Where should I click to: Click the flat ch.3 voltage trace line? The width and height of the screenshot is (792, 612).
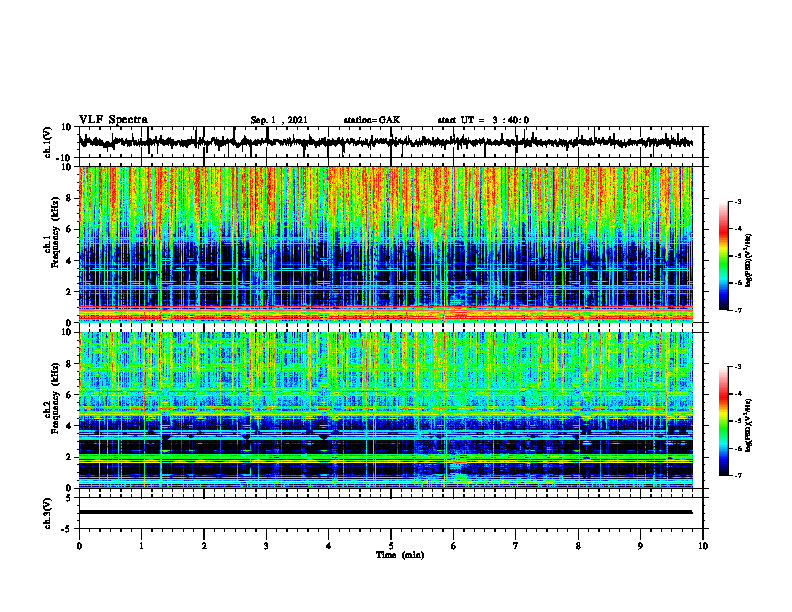pos(385,512)
